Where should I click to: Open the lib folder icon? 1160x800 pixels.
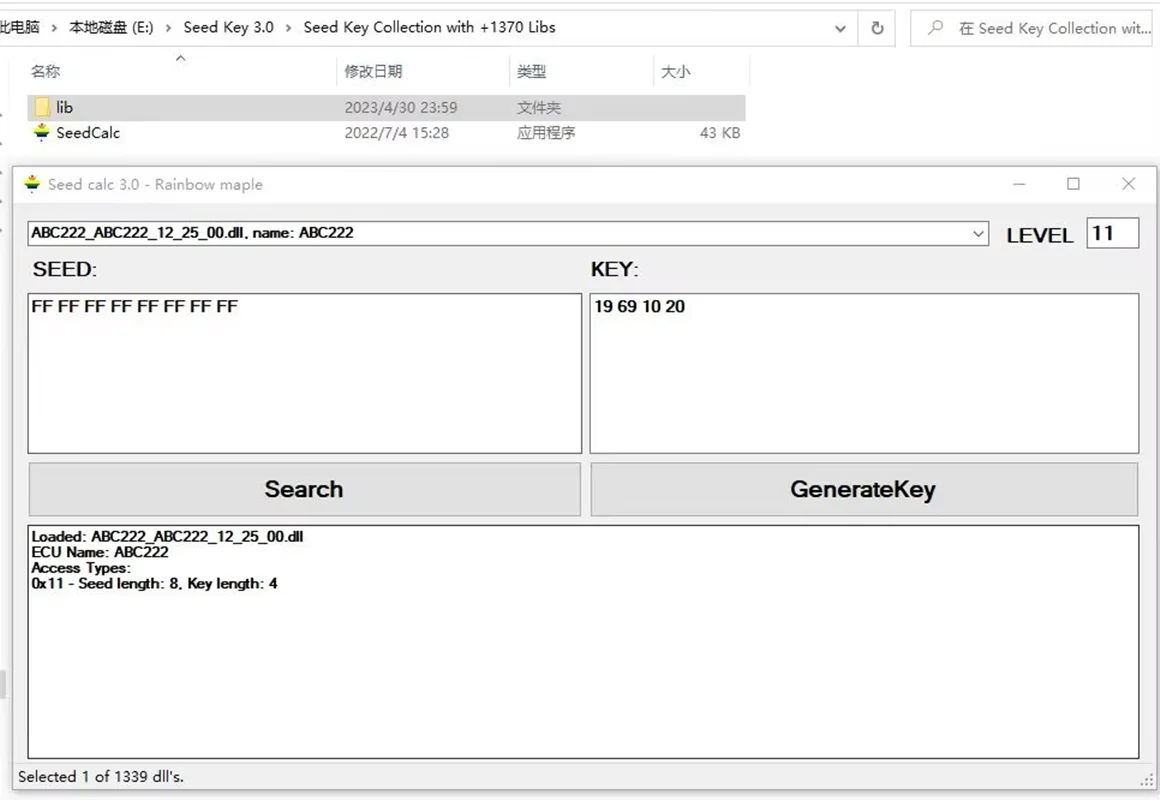click(x=42, y=107)
